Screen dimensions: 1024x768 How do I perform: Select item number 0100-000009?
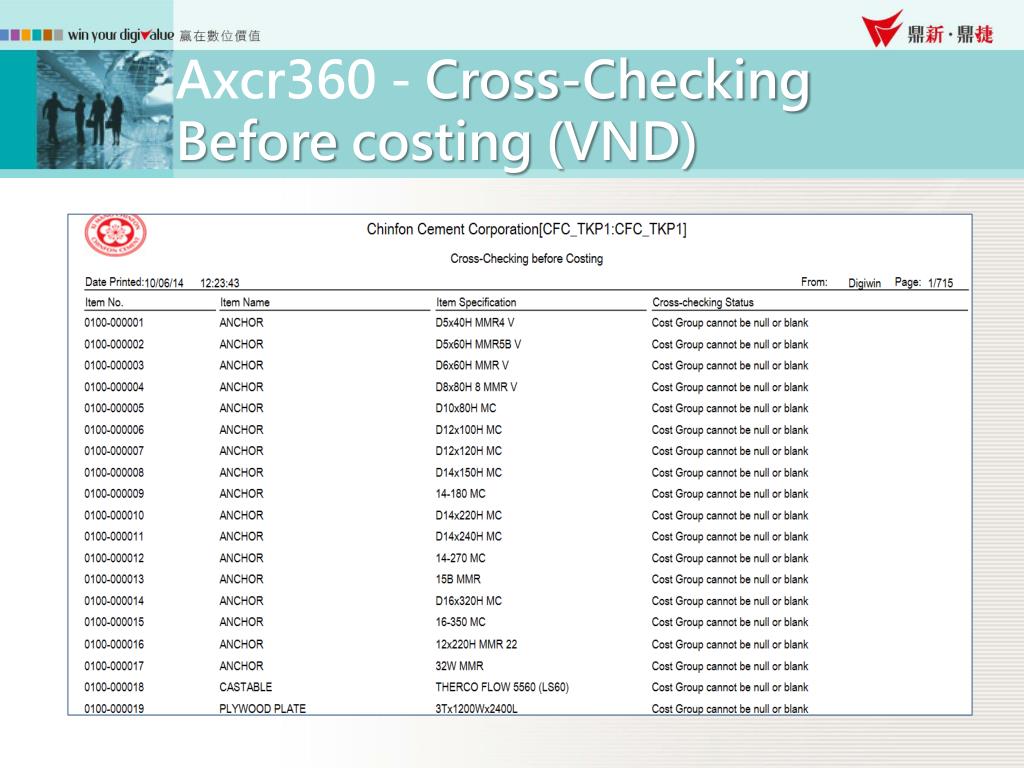tap(114, 494)
